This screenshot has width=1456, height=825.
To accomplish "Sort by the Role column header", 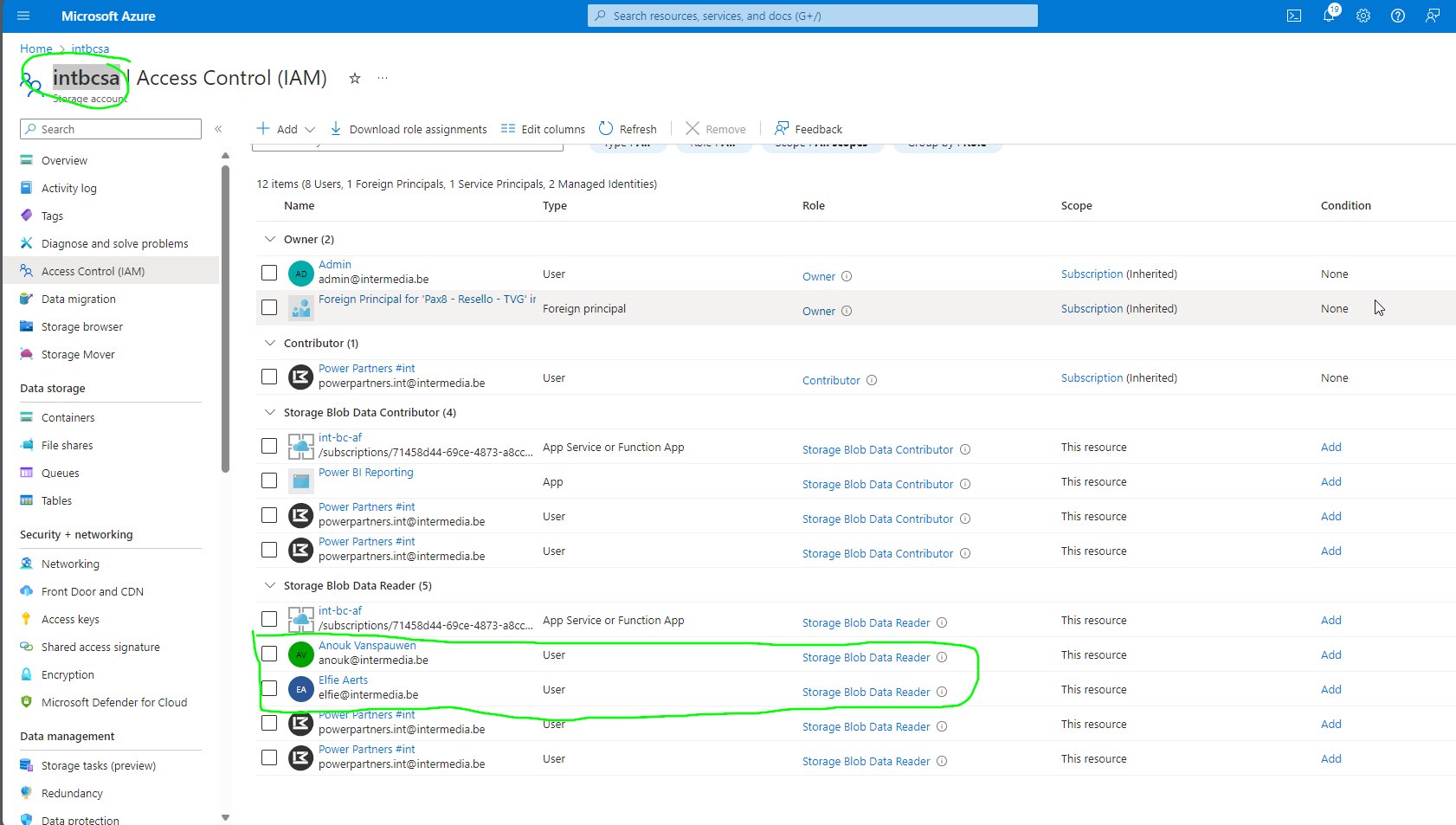I will click(814, 205).
